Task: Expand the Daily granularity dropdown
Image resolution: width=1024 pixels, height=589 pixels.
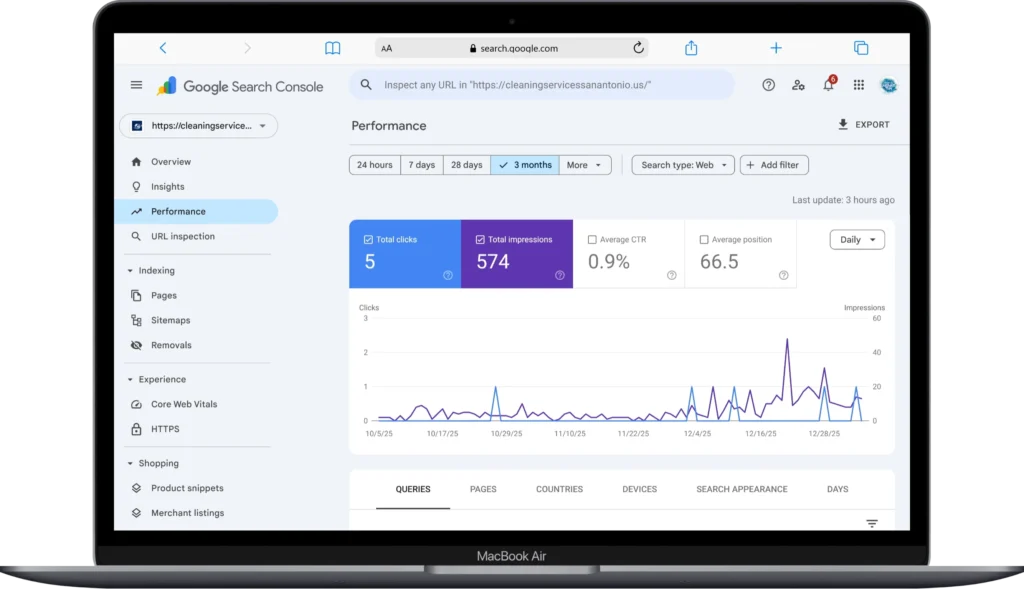Action: 857,240
